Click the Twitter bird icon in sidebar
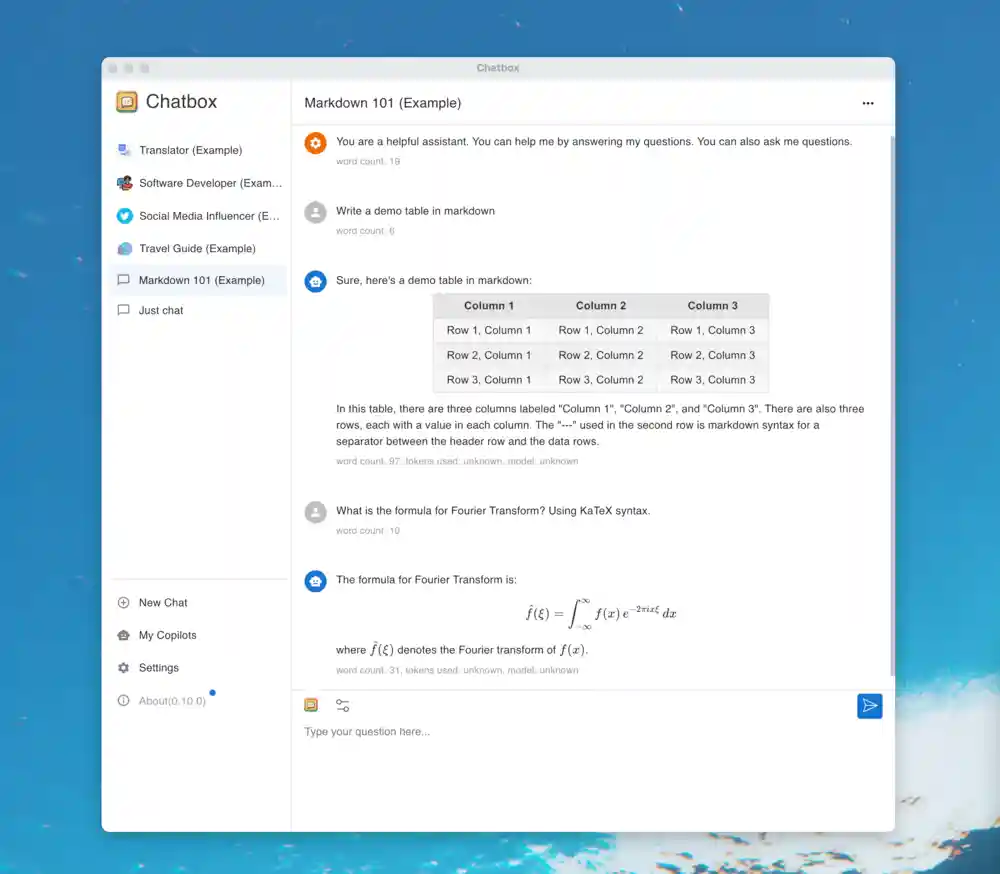 (x=124, y=216)
